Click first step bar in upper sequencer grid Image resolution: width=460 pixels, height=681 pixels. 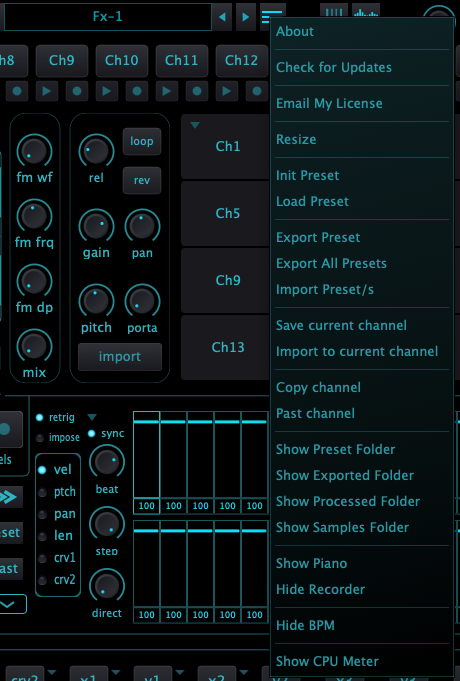146,454
